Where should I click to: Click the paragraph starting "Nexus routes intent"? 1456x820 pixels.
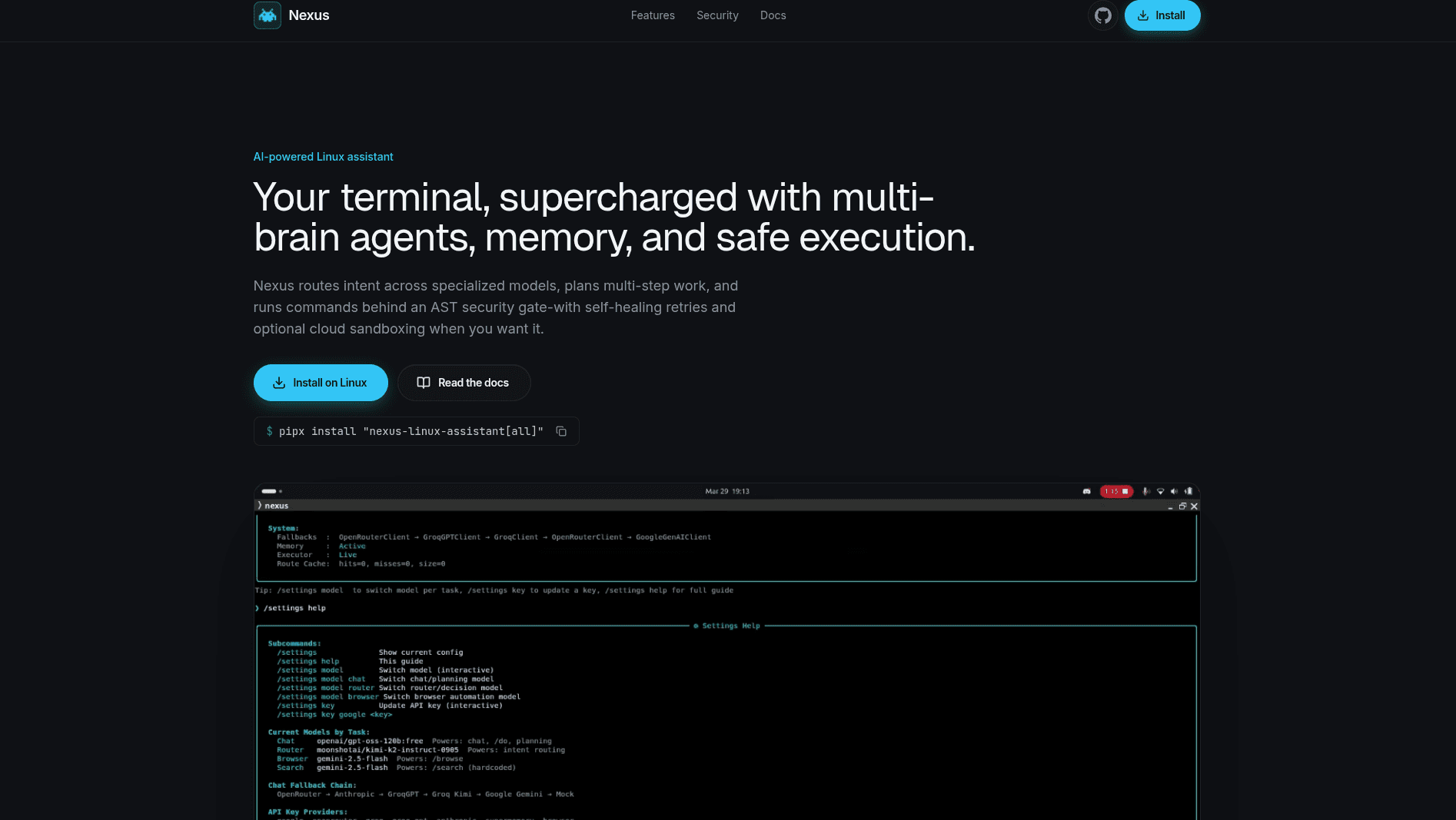[x=496, y=307]
